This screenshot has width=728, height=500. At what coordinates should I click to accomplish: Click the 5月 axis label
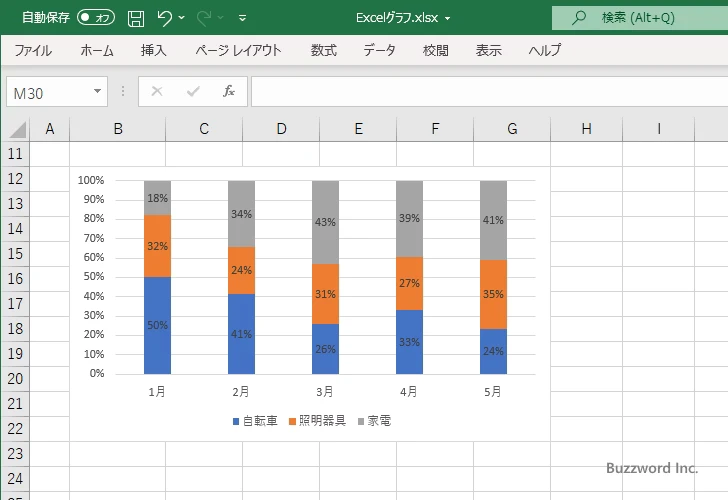(493, 392)
